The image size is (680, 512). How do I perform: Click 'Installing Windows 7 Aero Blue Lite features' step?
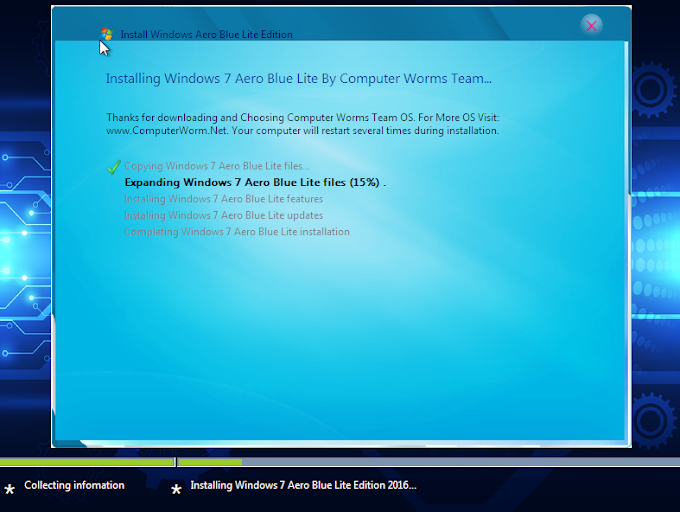[x=223, y=199]
